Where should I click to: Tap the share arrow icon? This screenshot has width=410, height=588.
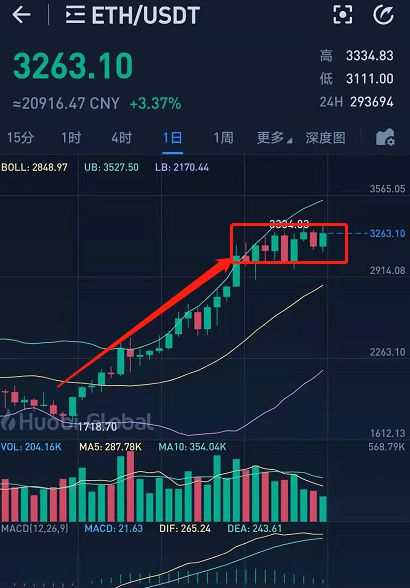click(x=383, y=15)
